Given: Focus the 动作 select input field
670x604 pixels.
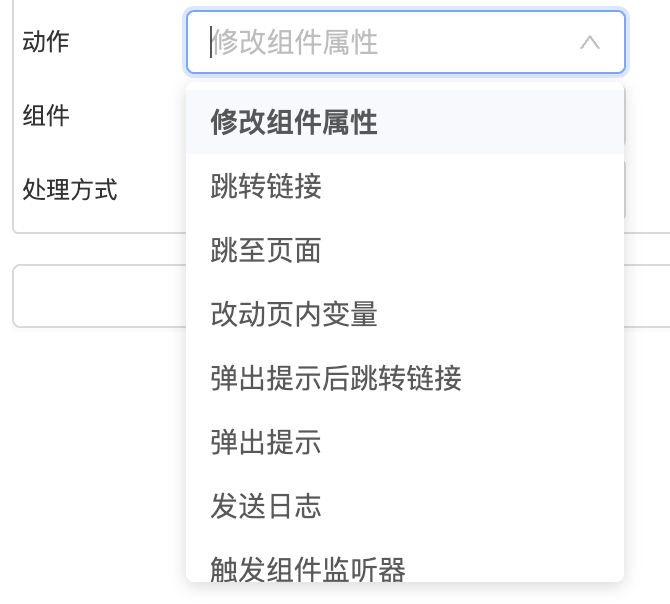Looking at the screenshot, I should pyautogui.click(x=390, y=43).
